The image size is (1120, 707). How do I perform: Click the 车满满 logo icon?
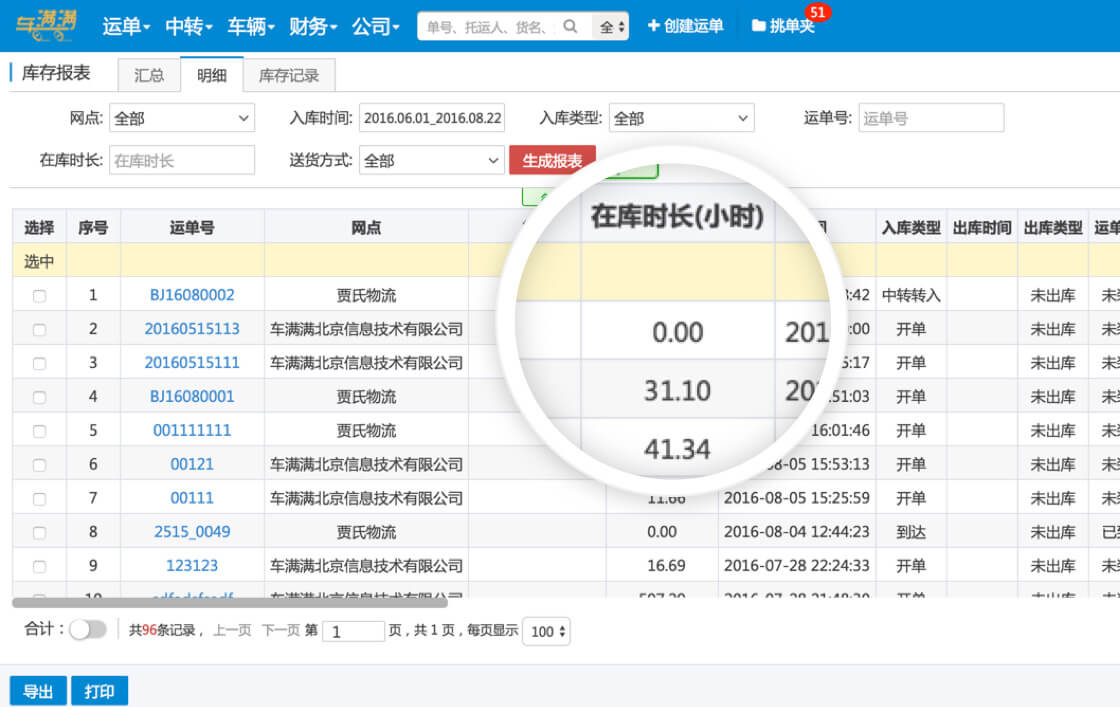click(x=45, y=26)
